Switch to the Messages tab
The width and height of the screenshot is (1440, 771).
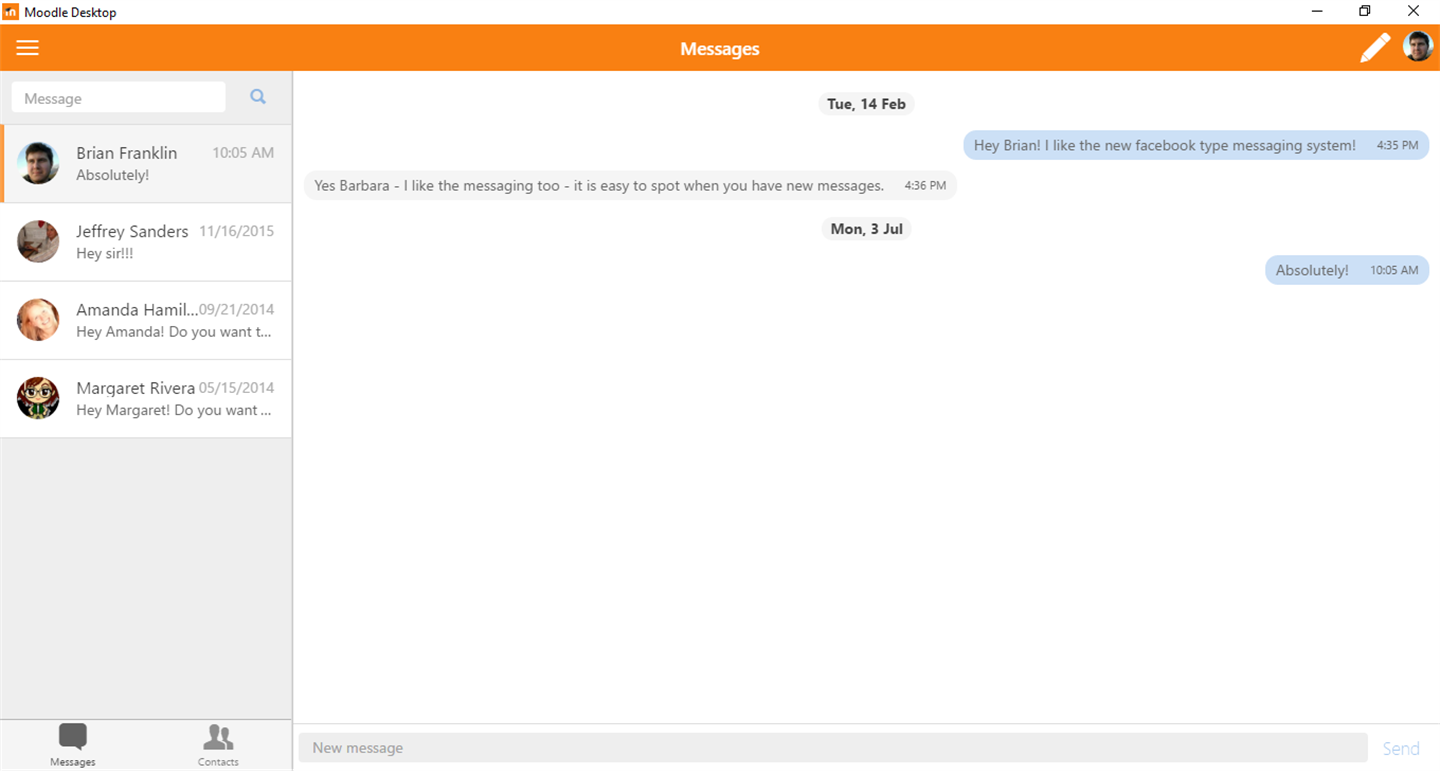pyautogui.click(x=73, y=745)
